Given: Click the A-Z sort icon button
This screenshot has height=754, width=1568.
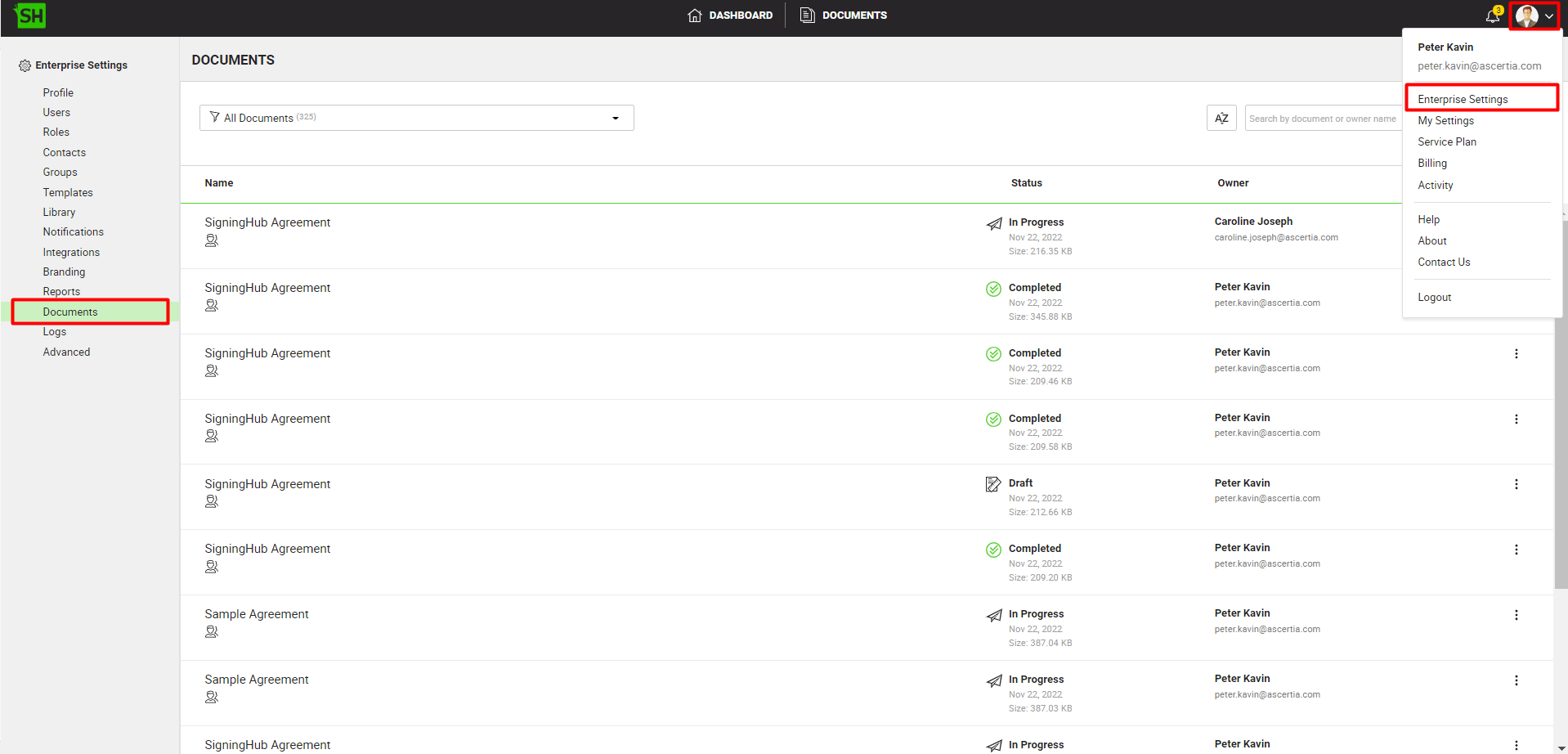Looking at the screenshot, I should [1221, 118].
